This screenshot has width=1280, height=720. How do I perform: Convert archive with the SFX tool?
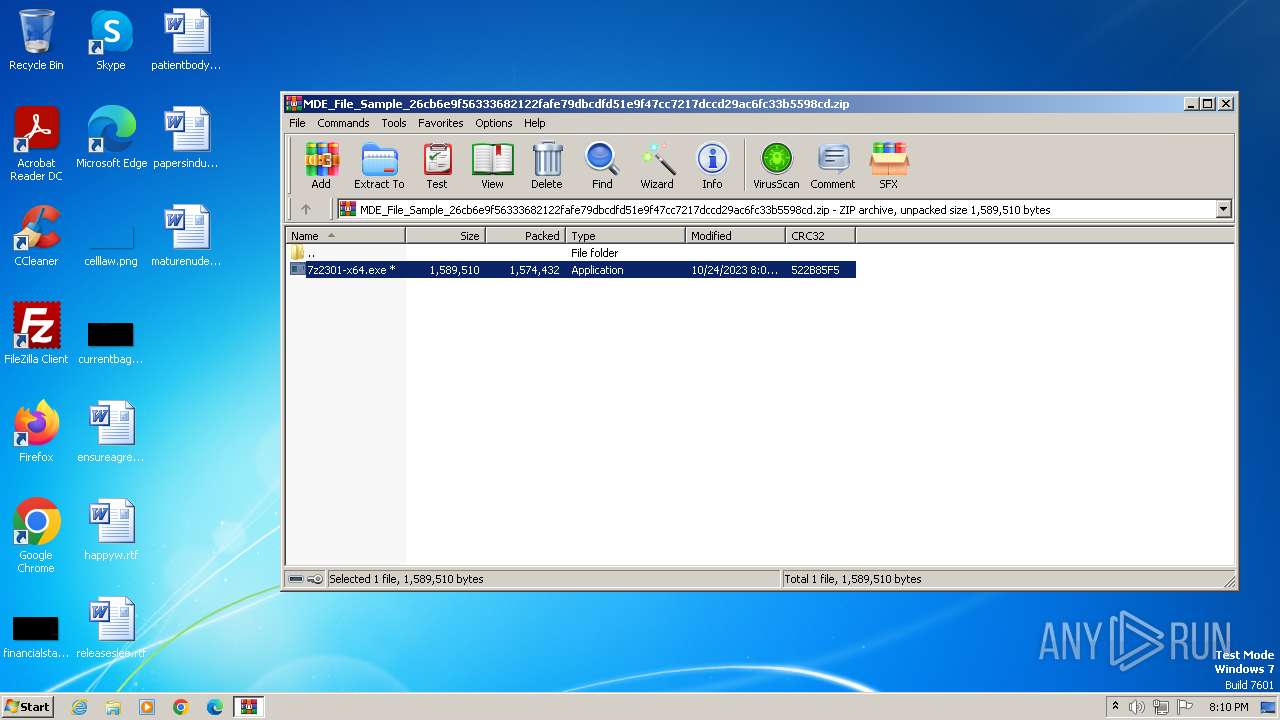[x=889, y=166]
